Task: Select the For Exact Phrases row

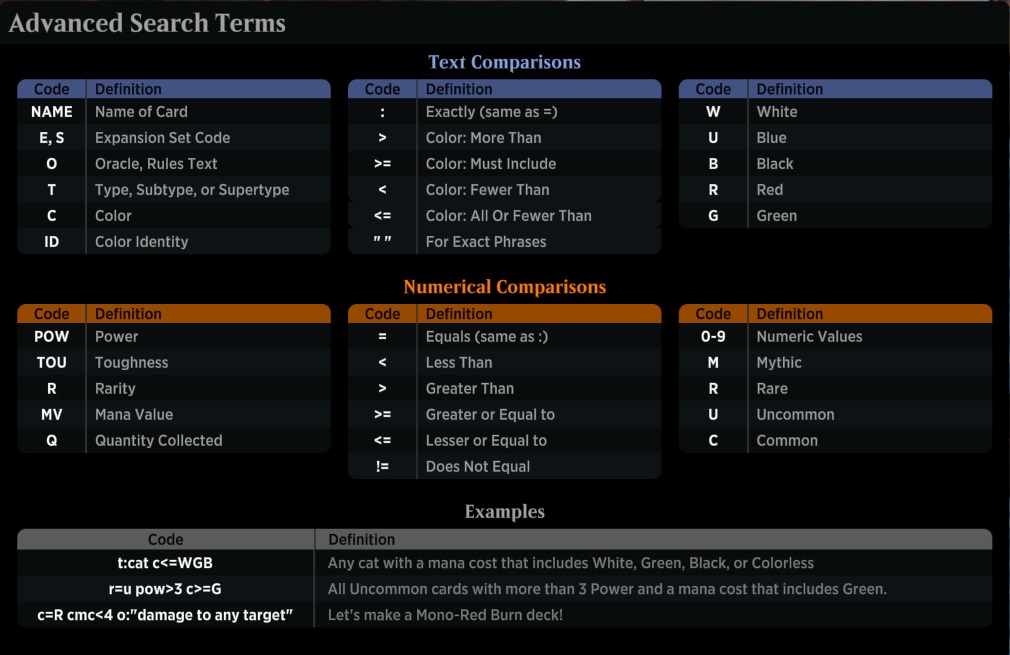Action: click(x=504, y=242)
